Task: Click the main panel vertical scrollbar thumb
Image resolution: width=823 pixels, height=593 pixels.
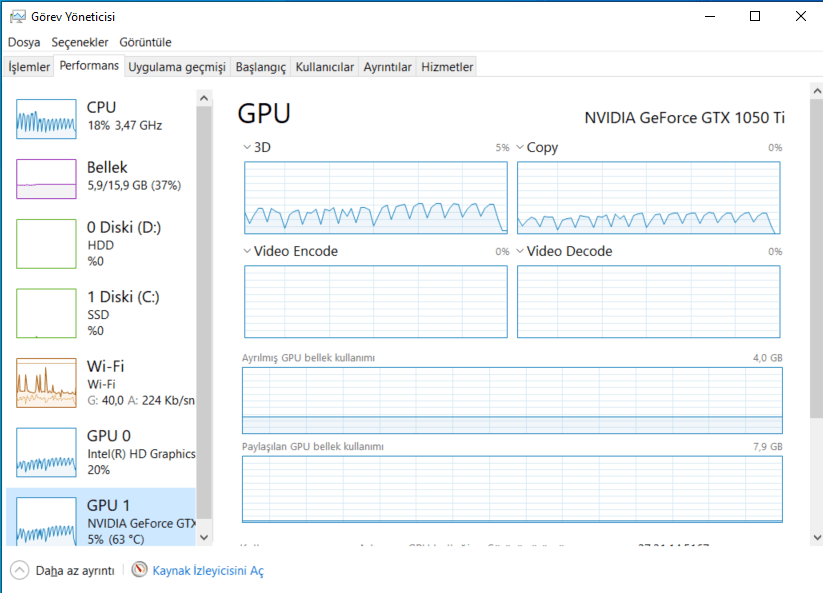Action: [816, 259]
